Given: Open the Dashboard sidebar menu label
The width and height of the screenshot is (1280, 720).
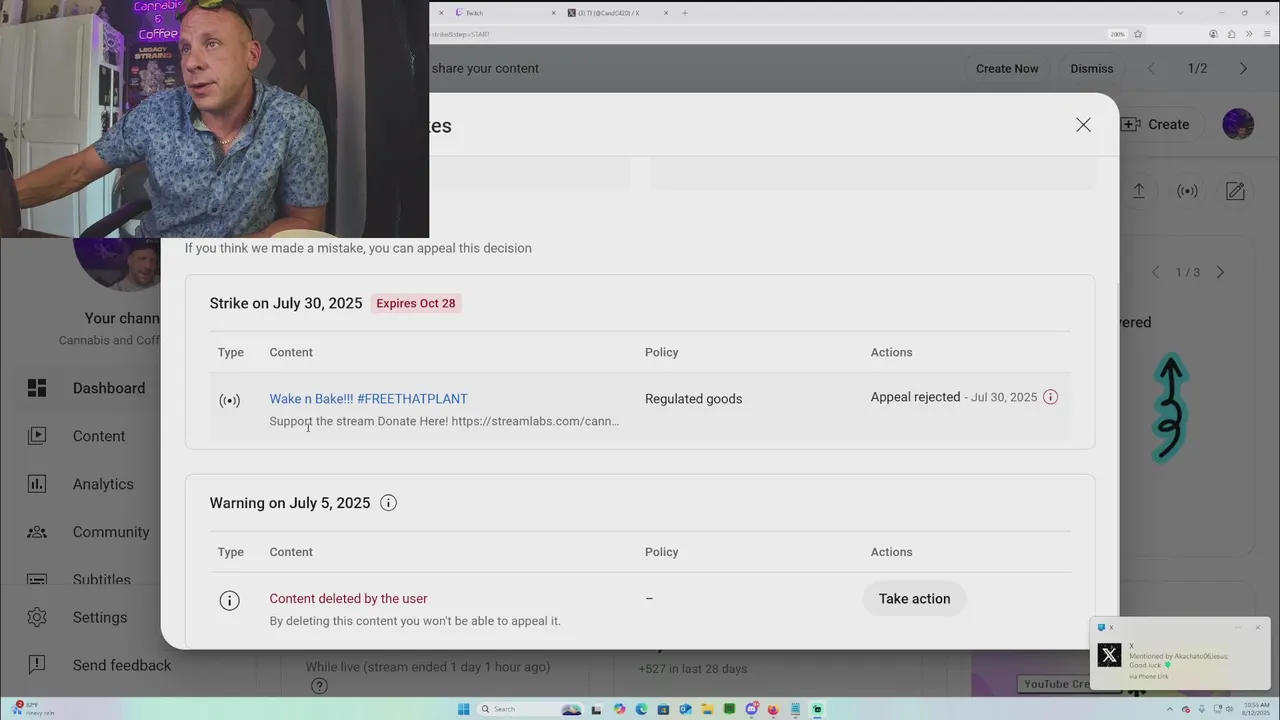Looking at the screenshot, I should pyautogui.click(x=109, y=388).
